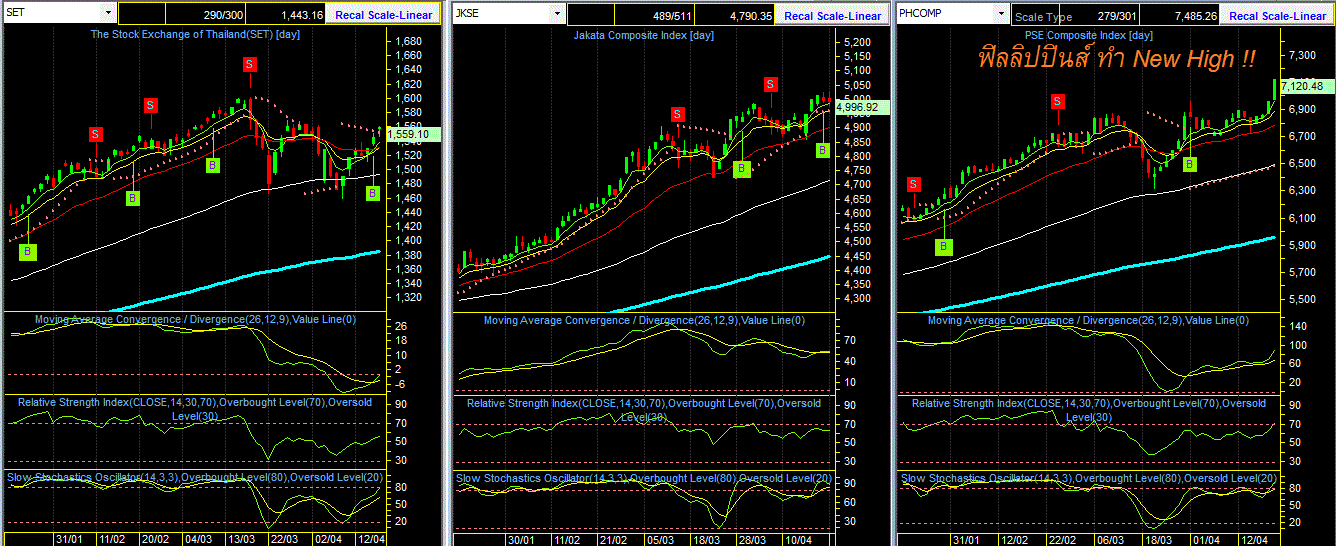The image size is (1336, 546).
Task: Click the orange New High annotation text
Action: click(x=1116, y=59)
